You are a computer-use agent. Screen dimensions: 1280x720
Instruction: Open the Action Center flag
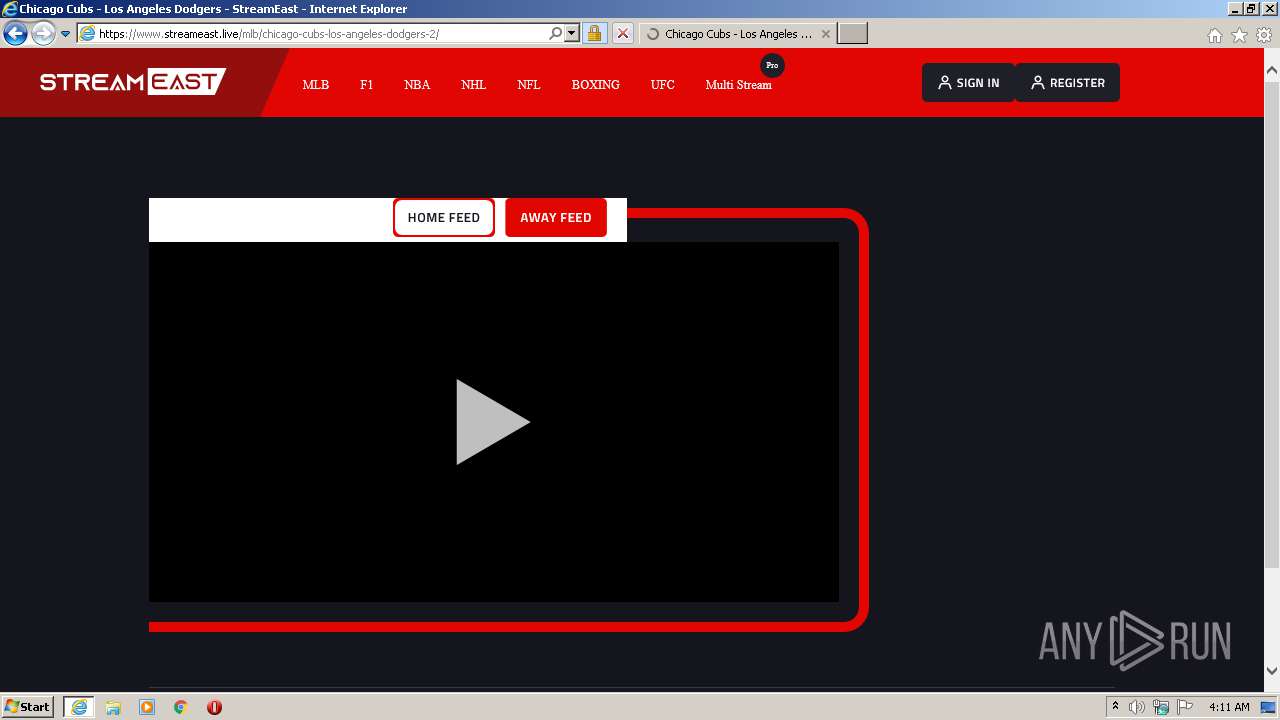[x=1185, y=707]
